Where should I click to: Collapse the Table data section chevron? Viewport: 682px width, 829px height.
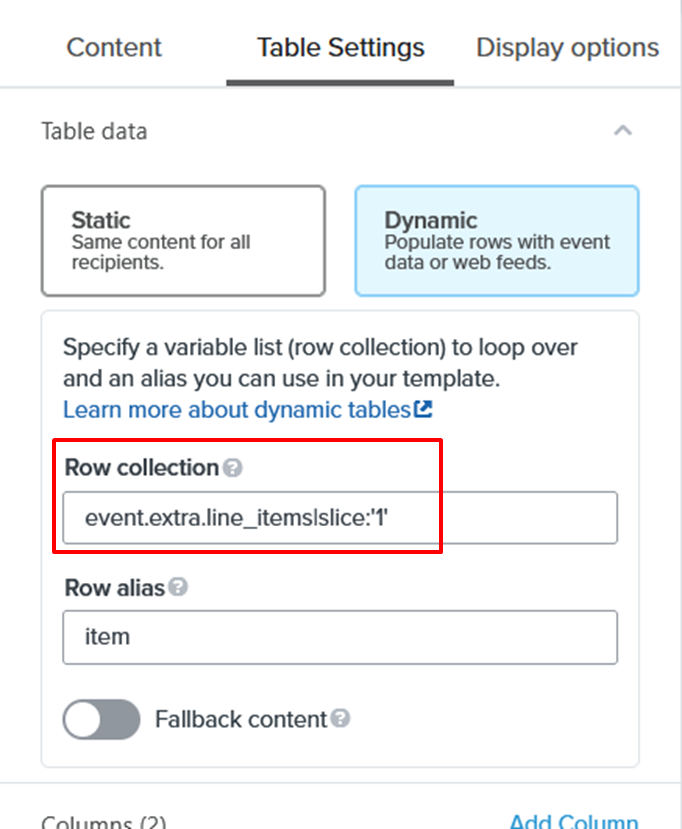623,131
